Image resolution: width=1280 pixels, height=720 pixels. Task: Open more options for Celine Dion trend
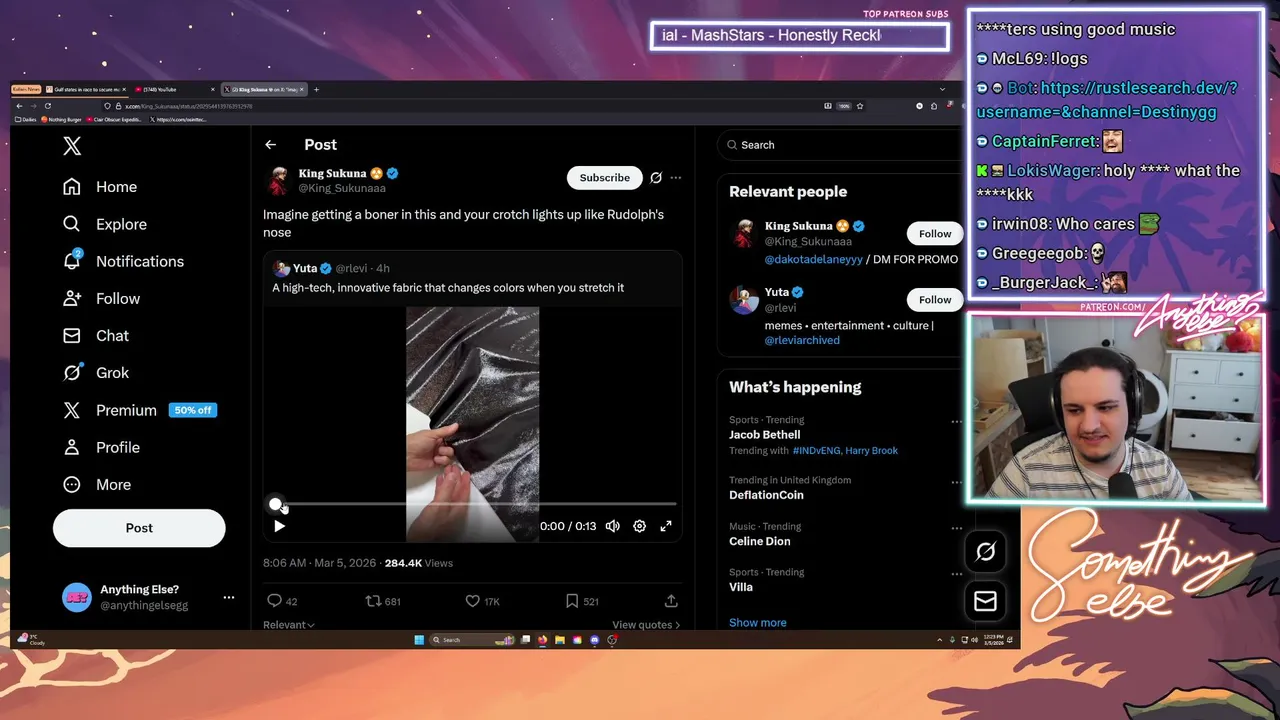pyautogui.click(x=956, y=528)
